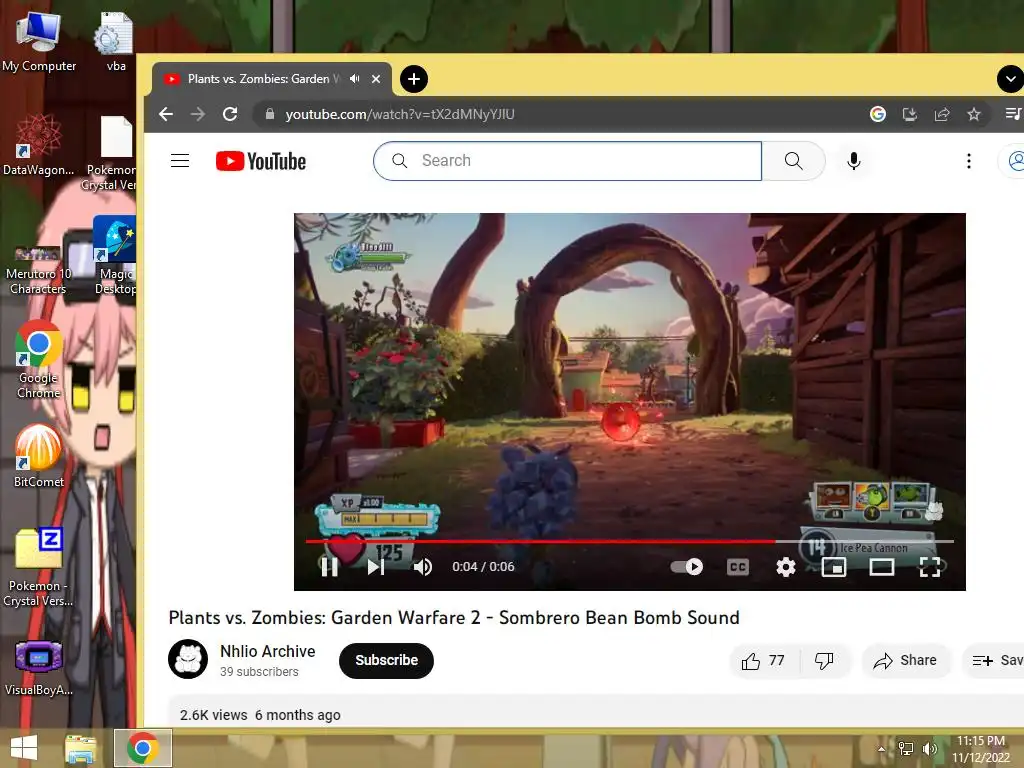Open YouTube settings three-dot menu

(x=968, y=161)
